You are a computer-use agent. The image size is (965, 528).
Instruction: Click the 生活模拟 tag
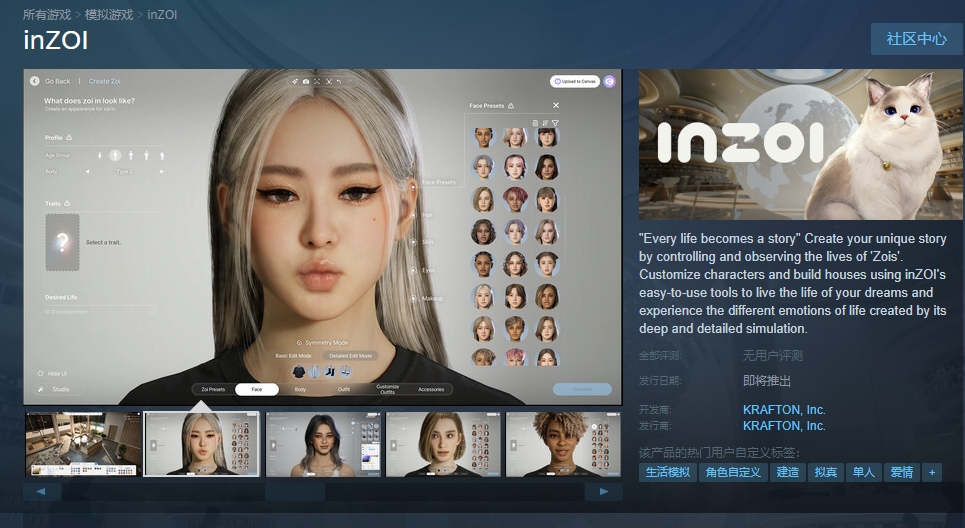pos(667,472)
